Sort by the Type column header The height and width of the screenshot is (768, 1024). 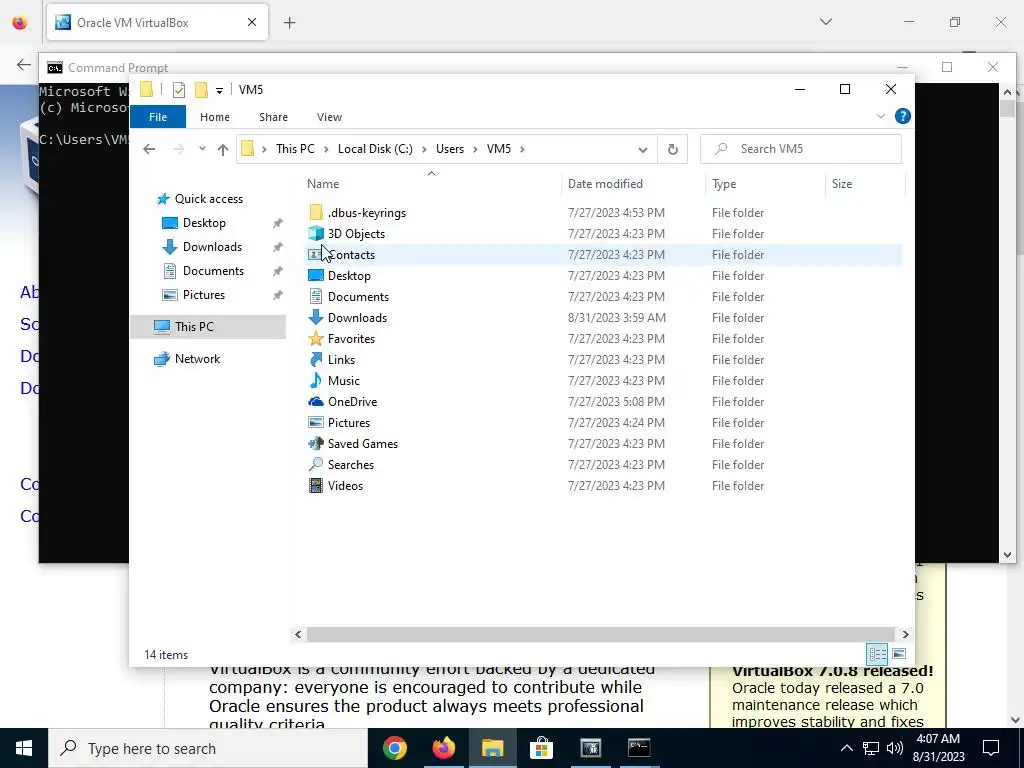pyautogui.click(x=765, y=184)
